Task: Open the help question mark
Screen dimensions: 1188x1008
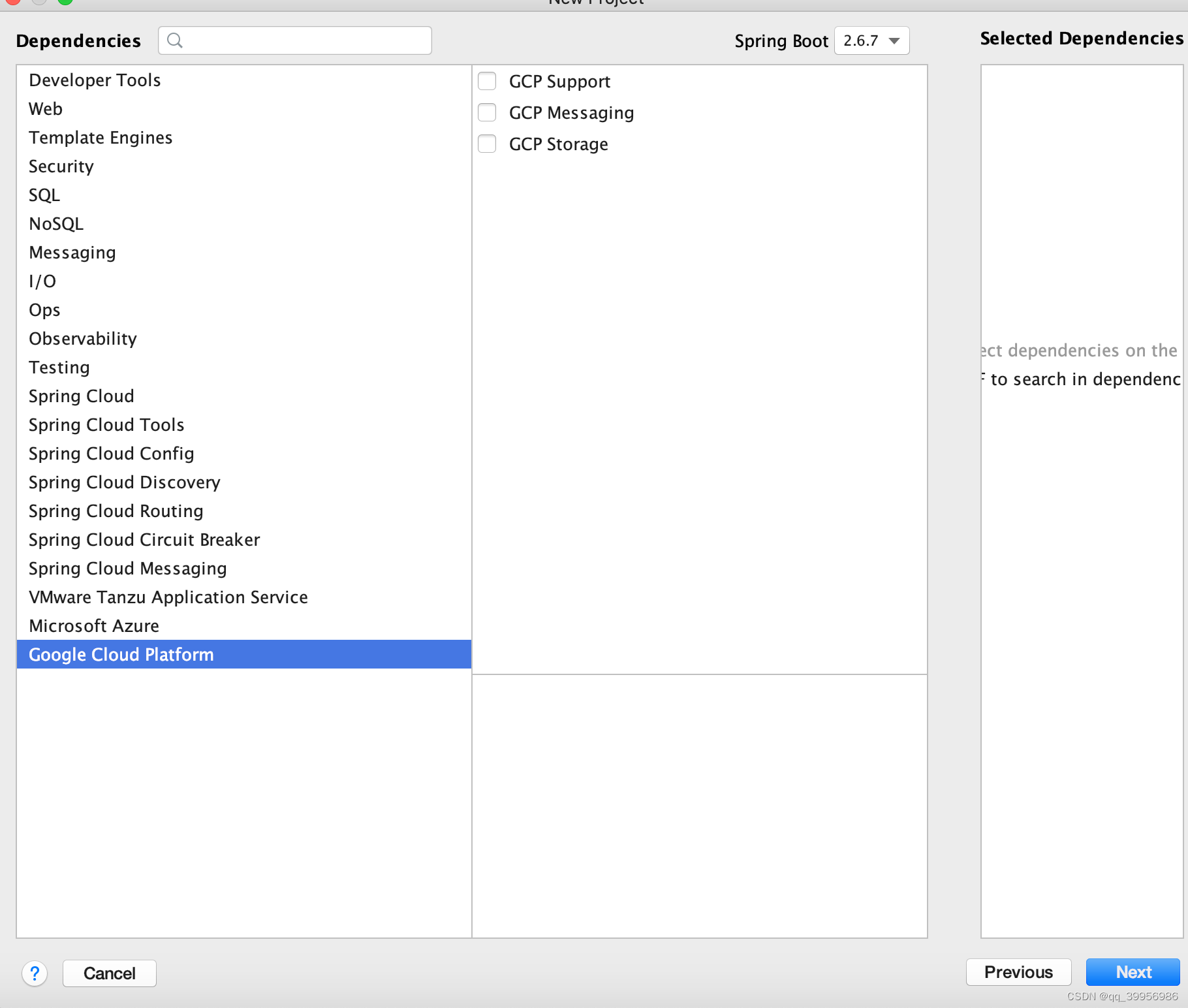Action: tap(35, 973)
